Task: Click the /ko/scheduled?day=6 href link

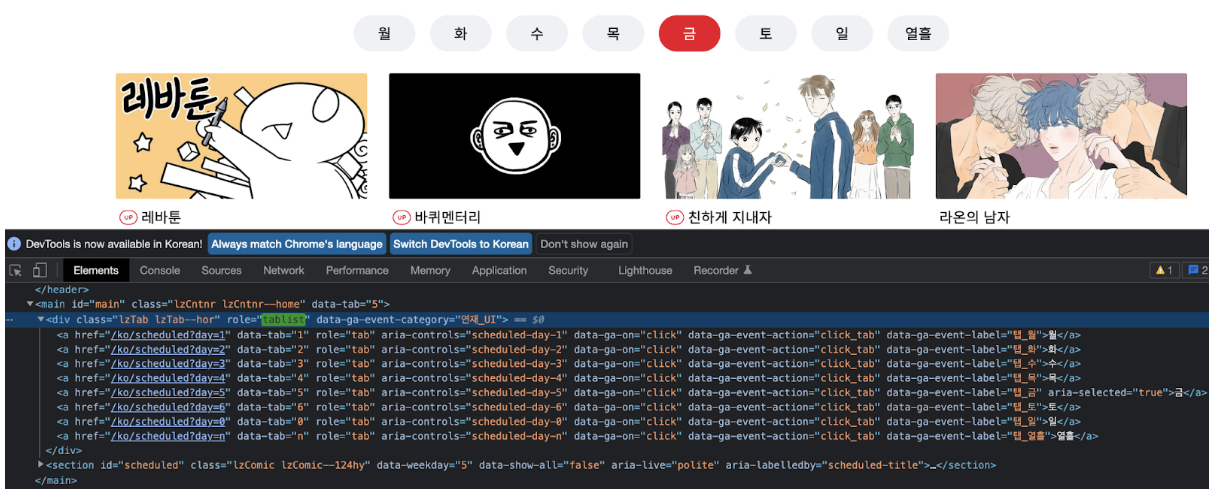Action: pos(169,407)
